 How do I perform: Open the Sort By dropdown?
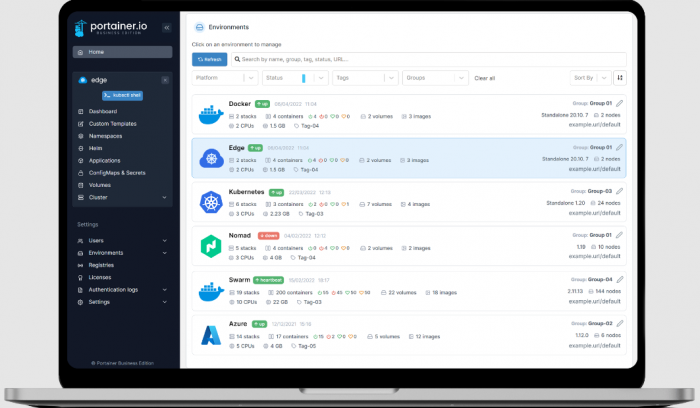[x=590, y=78]
